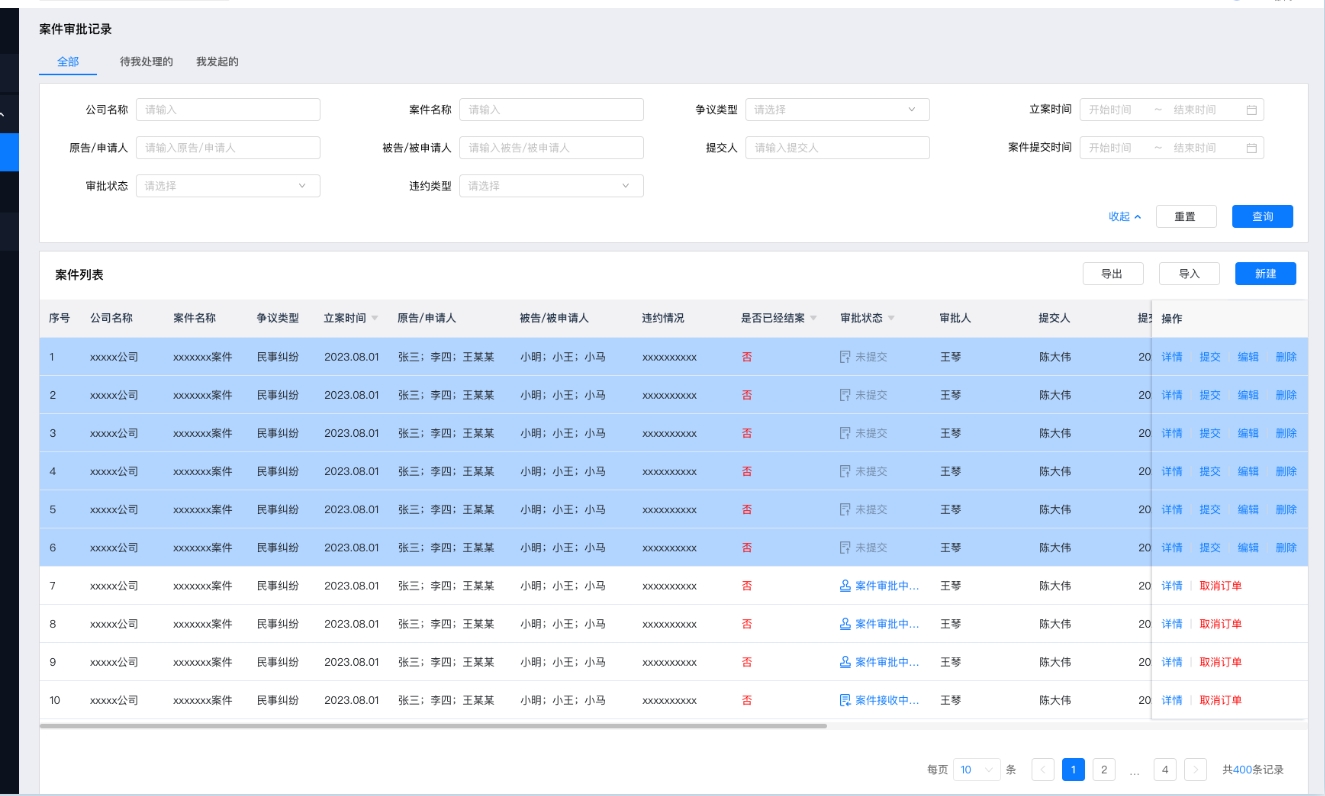The image size is (1325, 796).
Task: Click 提交 link in row 6
Action: [x=1210, y=547]
